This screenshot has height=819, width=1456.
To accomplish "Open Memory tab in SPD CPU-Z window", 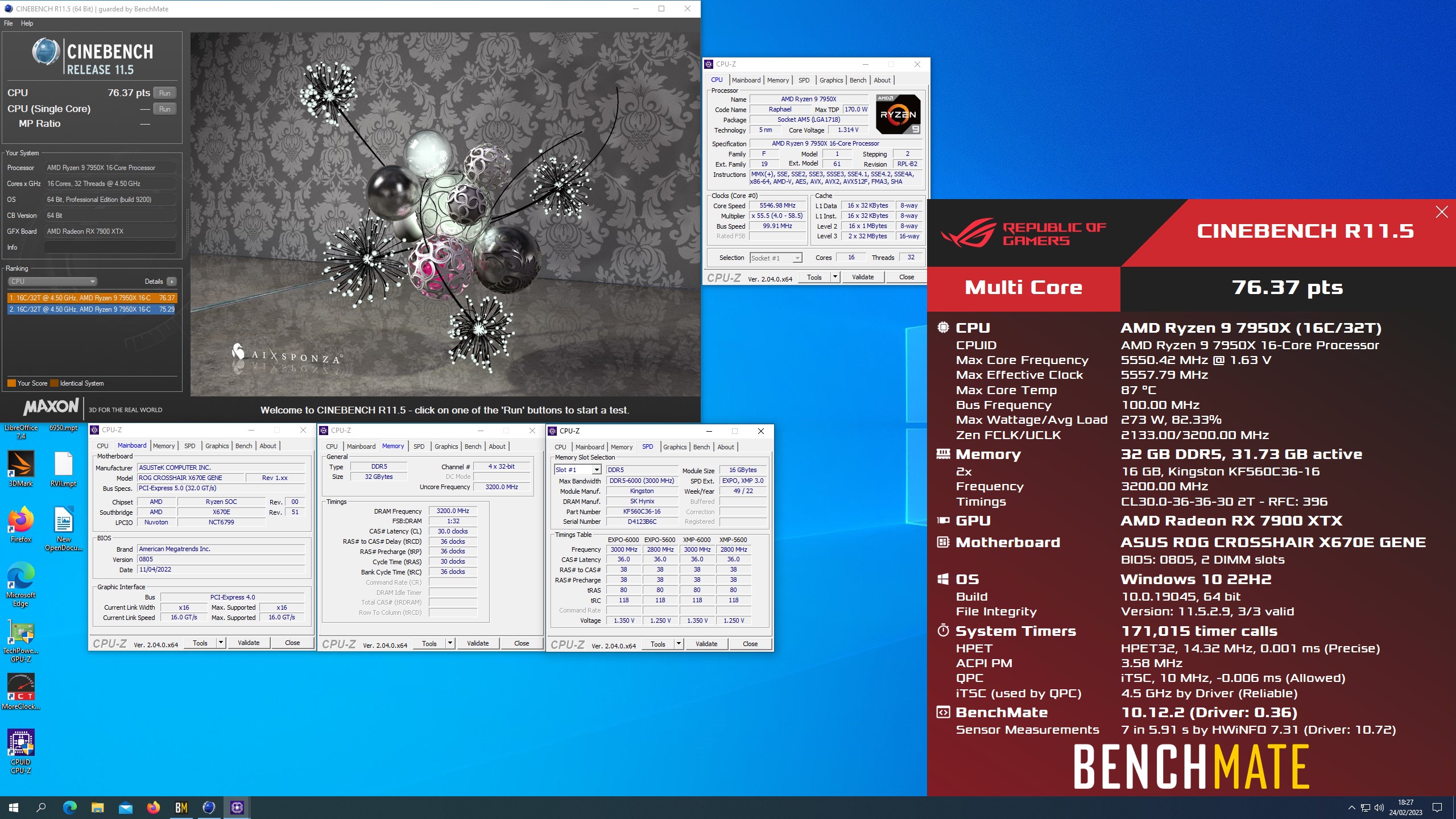I will tap(621, 447).
